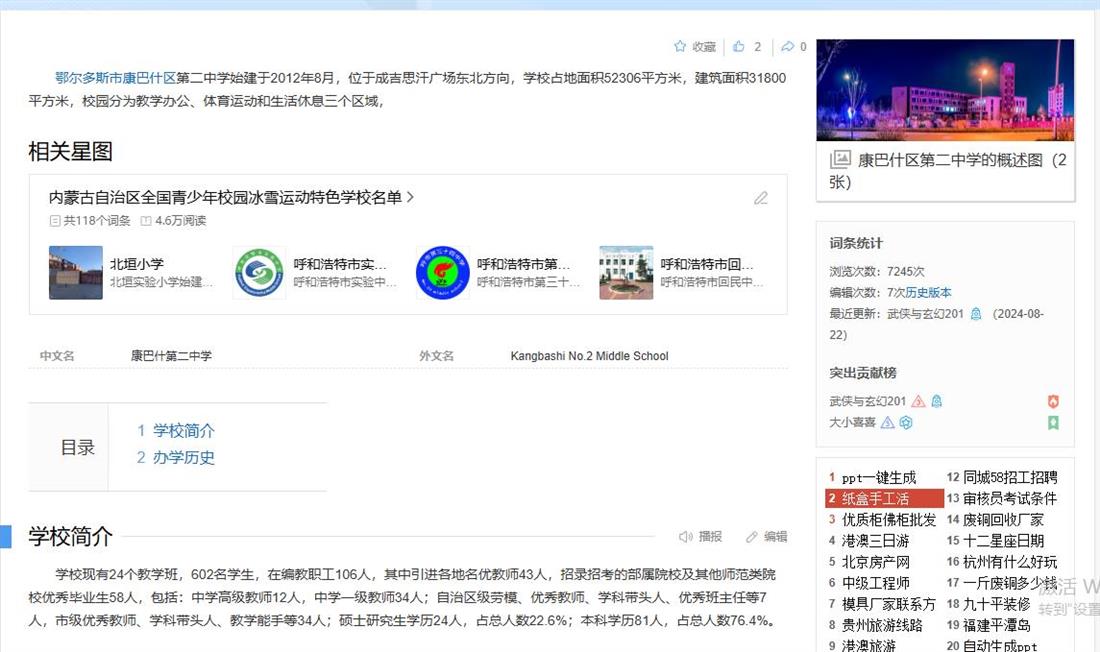1100x652 pixels.
Task: Click 废铜回收厂家 in the hot list
Action: [x=1003, y=519]
